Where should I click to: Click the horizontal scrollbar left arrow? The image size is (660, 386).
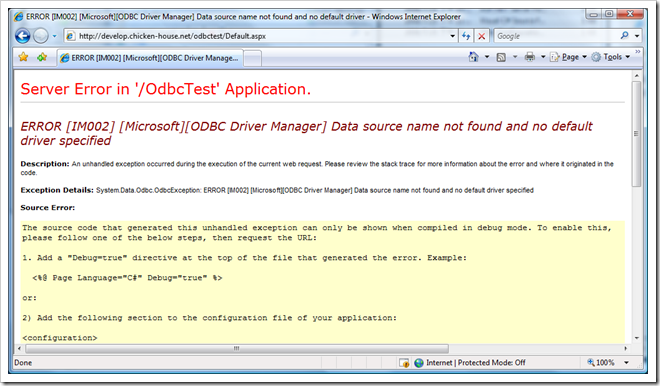[19, 349]
